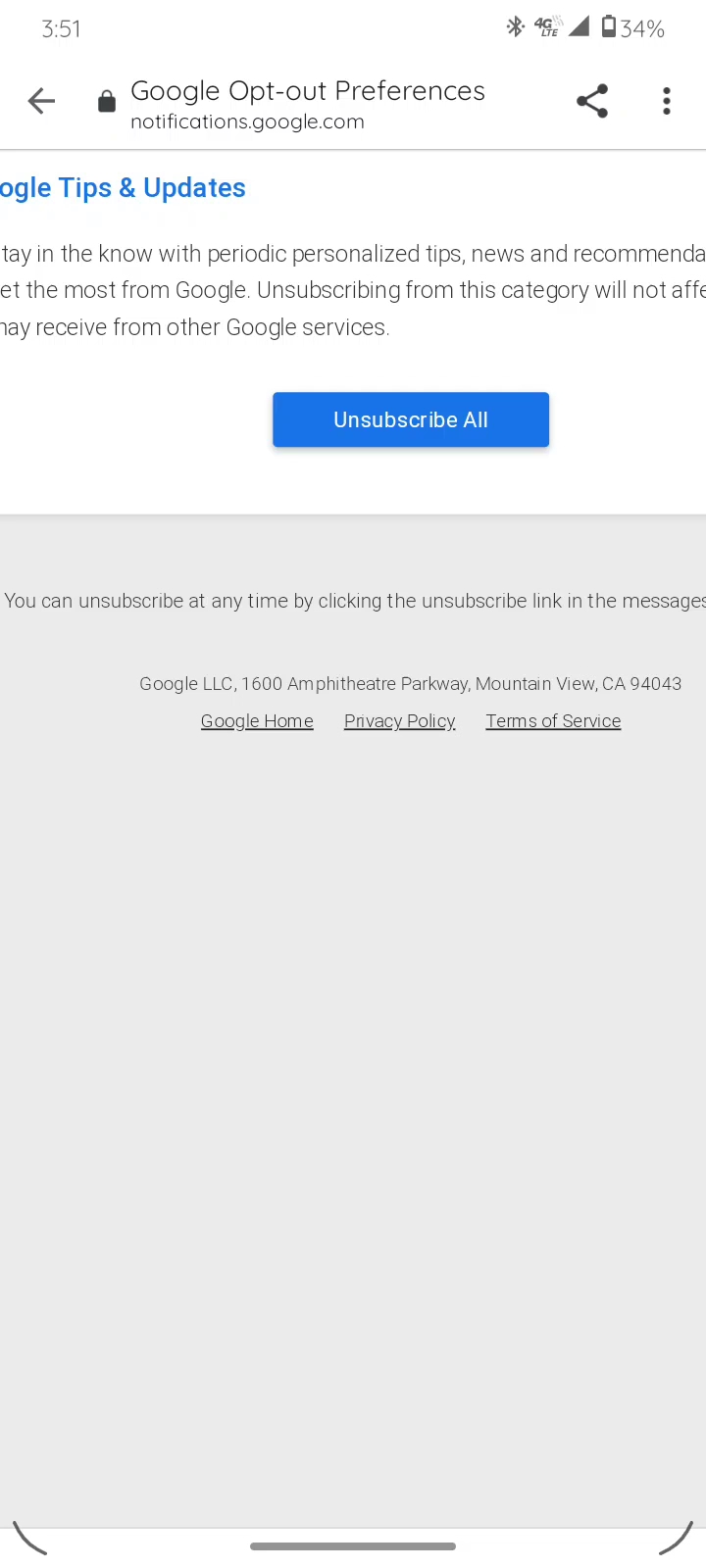The width and height of the screenshot is (706, 1568).
Task: Tap the 'You can unsubscribe at any time' text
Action: coord(355,601)
